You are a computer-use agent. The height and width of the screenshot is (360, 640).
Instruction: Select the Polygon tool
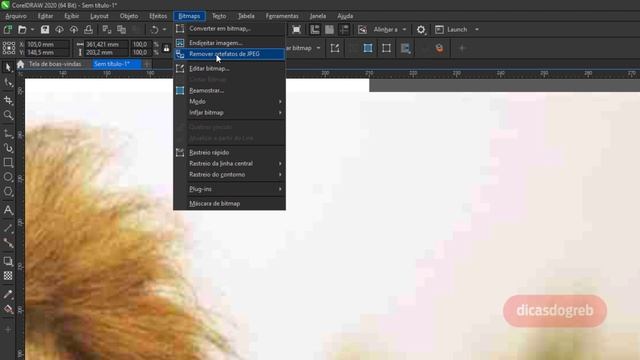(x=8, y=192)
